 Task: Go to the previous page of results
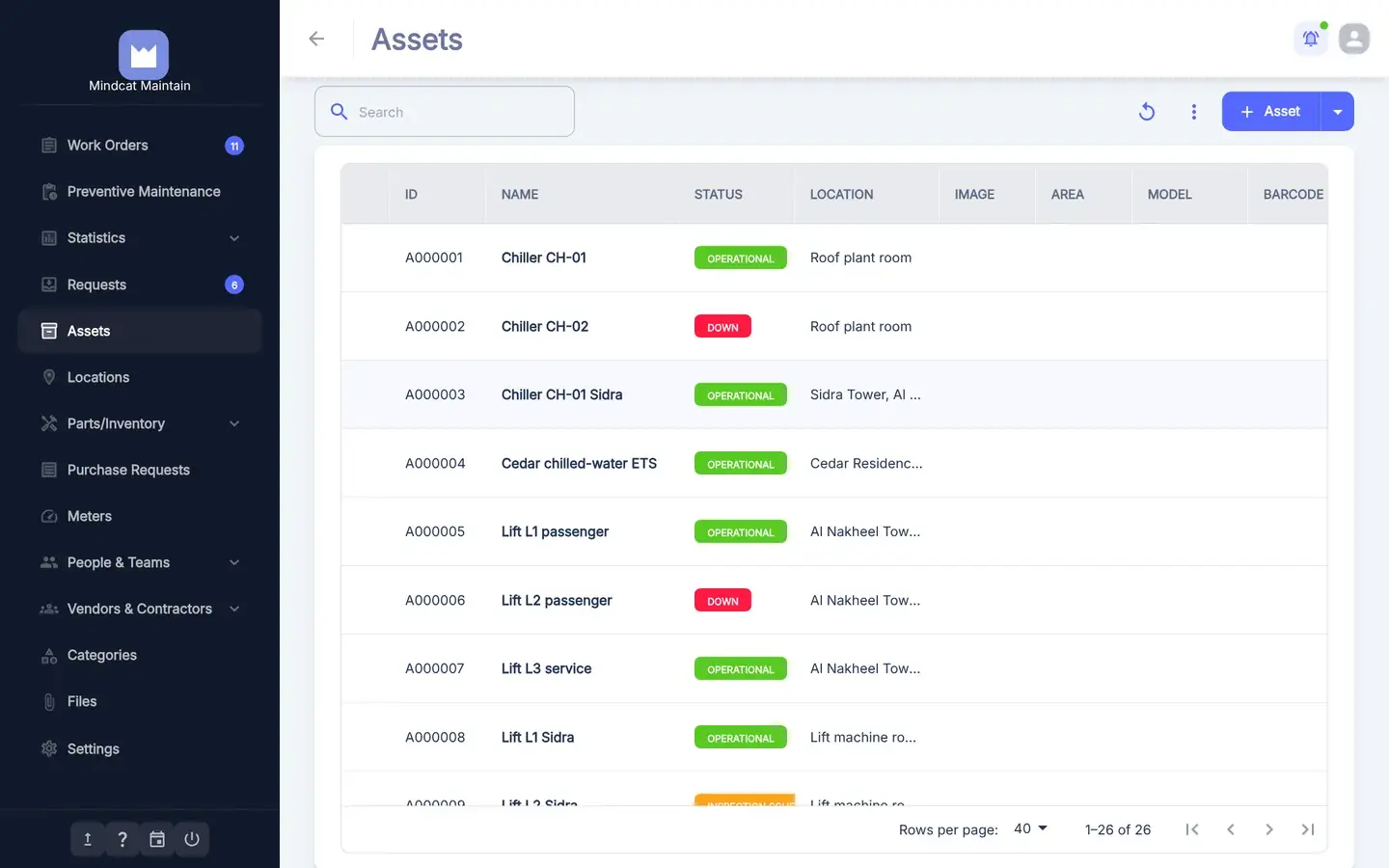click(1231, 829)
